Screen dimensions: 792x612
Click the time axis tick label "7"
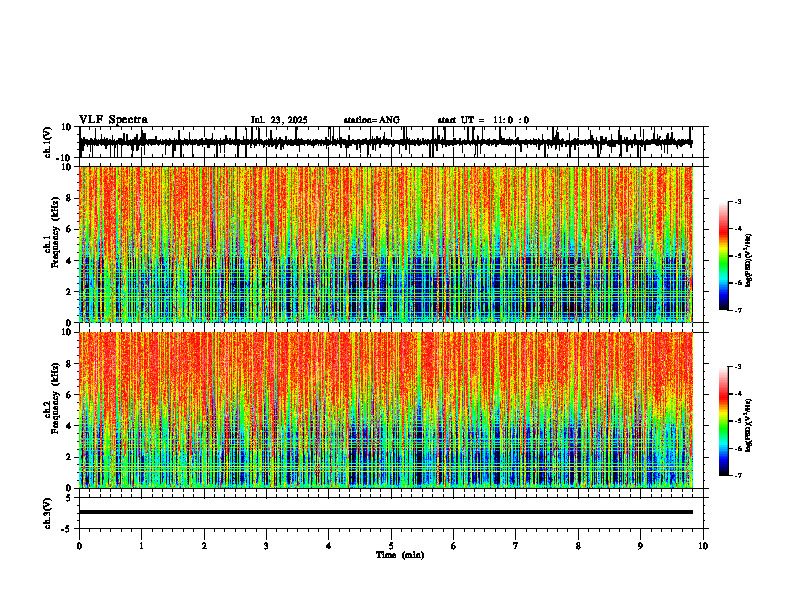pos(516,546)
